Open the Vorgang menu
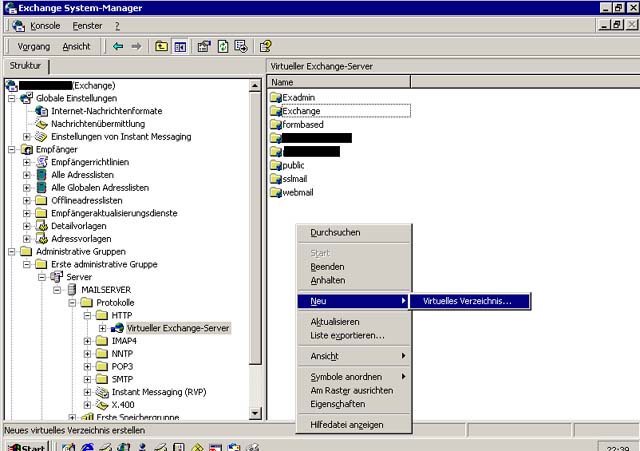640x451 pixels. [33, 47]
